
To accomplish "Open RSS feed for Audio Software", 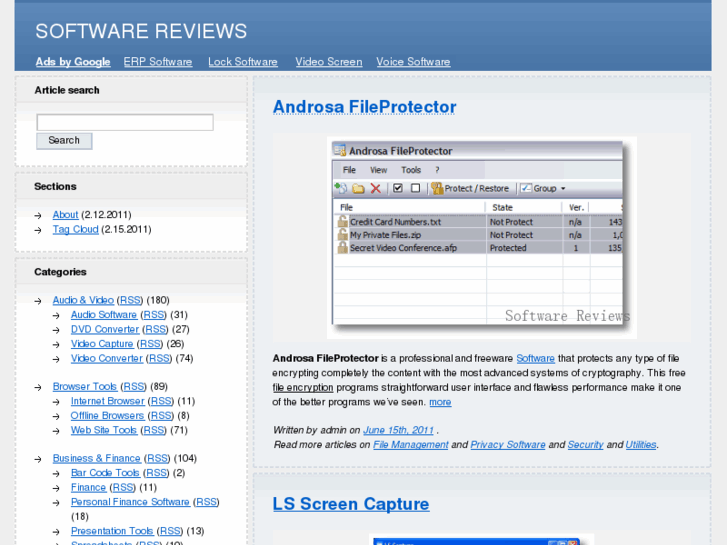I will click(153, 314).
